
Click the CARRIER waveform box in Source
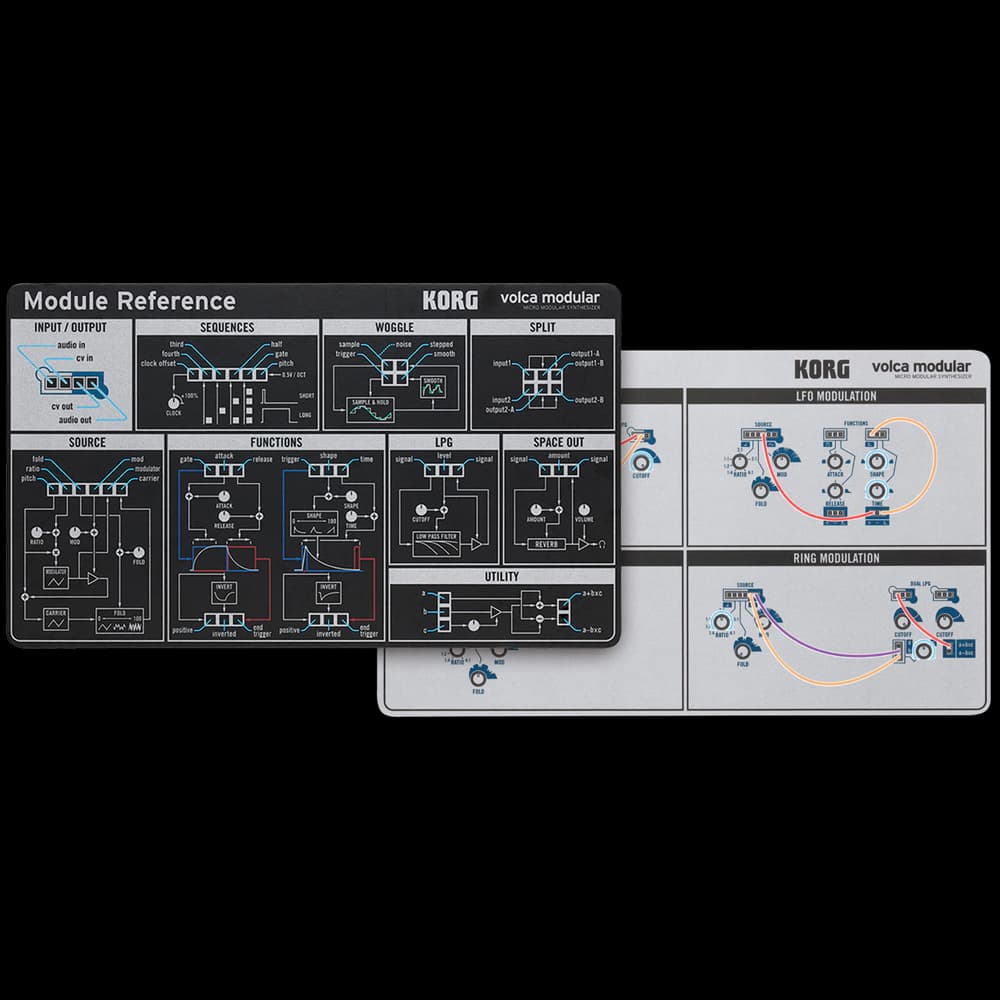(56, 620)
